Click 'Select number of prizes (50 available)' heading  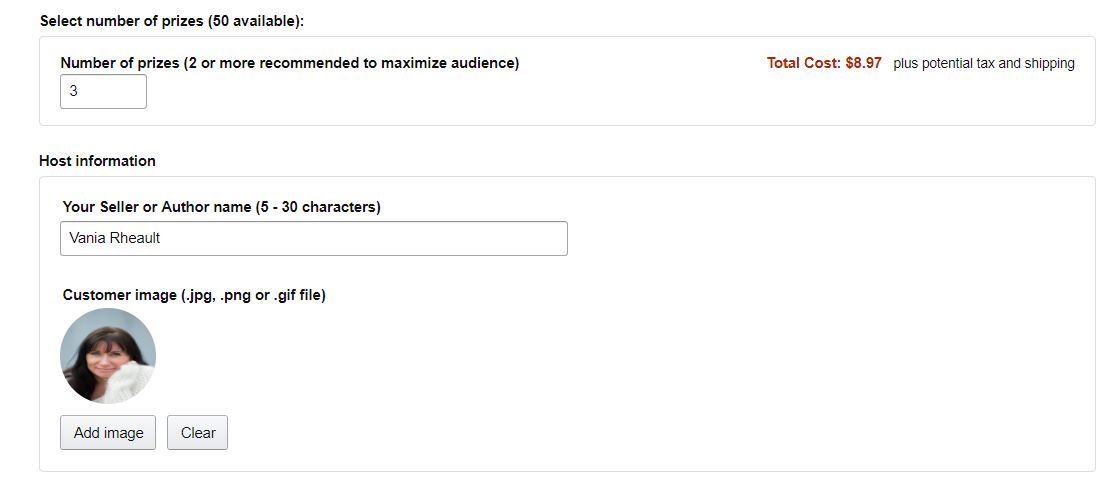click(171, 21)
